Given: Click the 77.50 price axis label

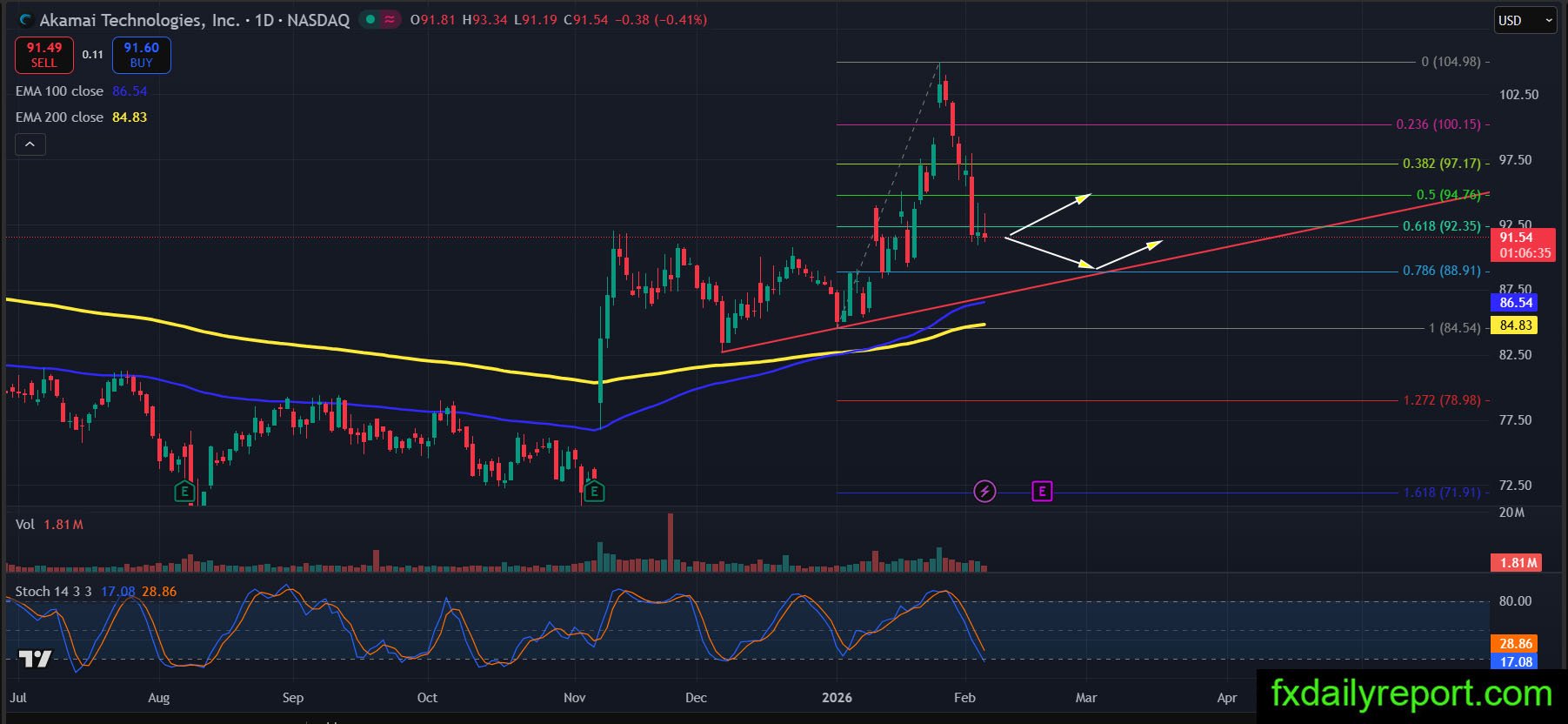Looking at the screenshot, I should click(1515, 420).
